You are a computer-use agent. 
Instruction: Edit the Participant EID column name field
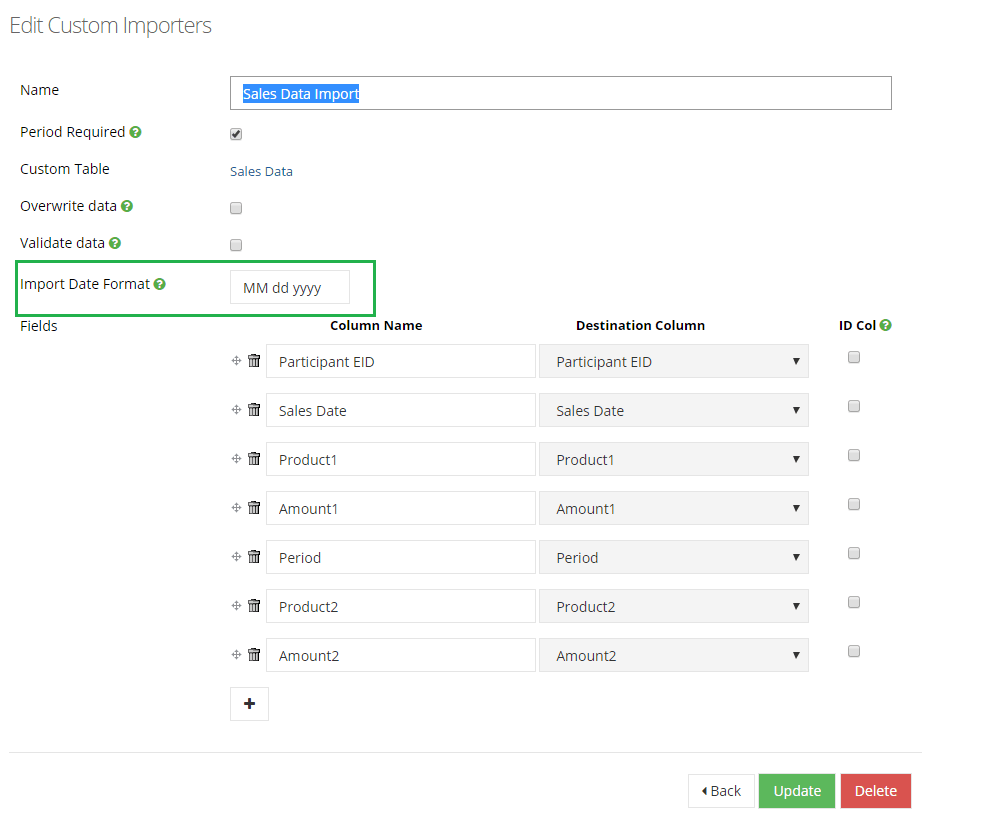[401, 361]
